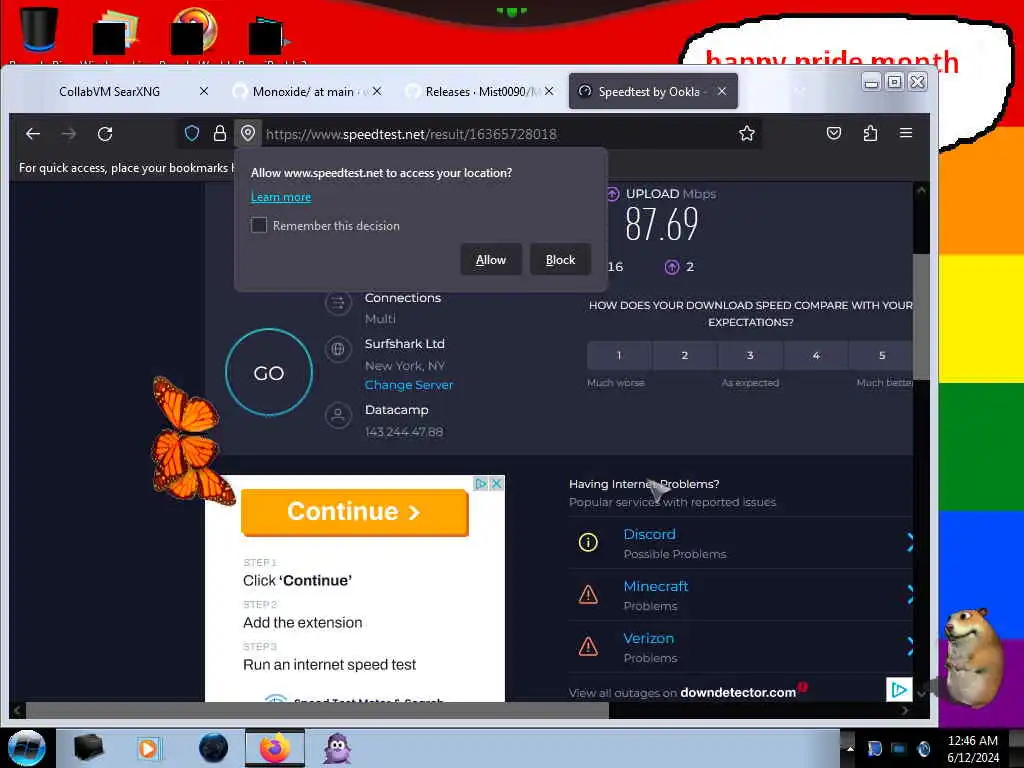This screenshot has height=768, width=1024.
Task: Click the padlock site security icon
Action: pyautogui.click(x=220, y=134)
